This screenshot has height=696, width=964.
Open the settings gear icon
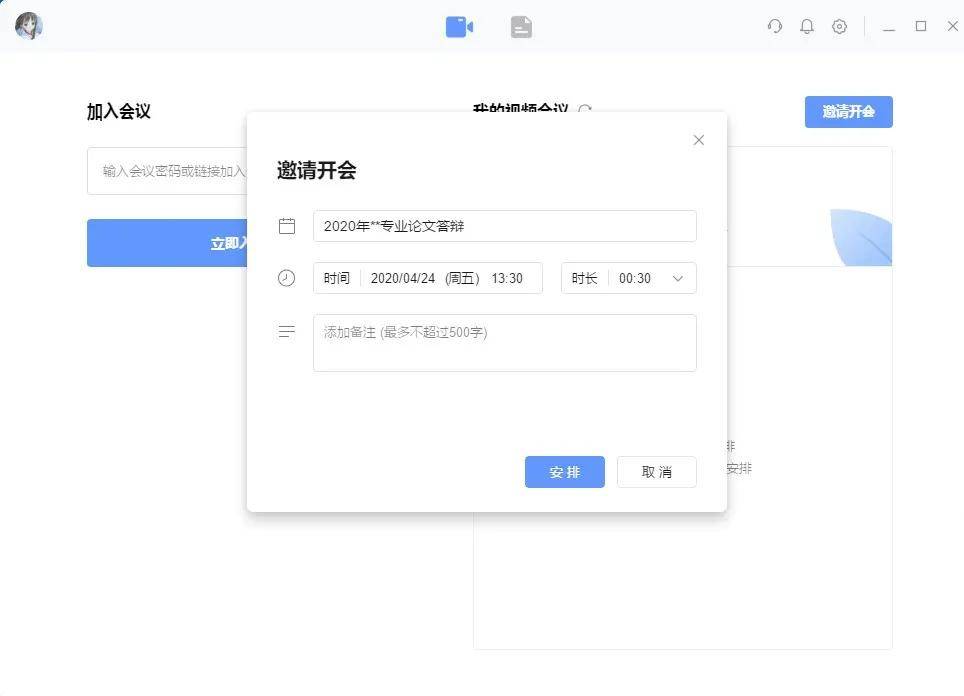[x=839, y=26]
